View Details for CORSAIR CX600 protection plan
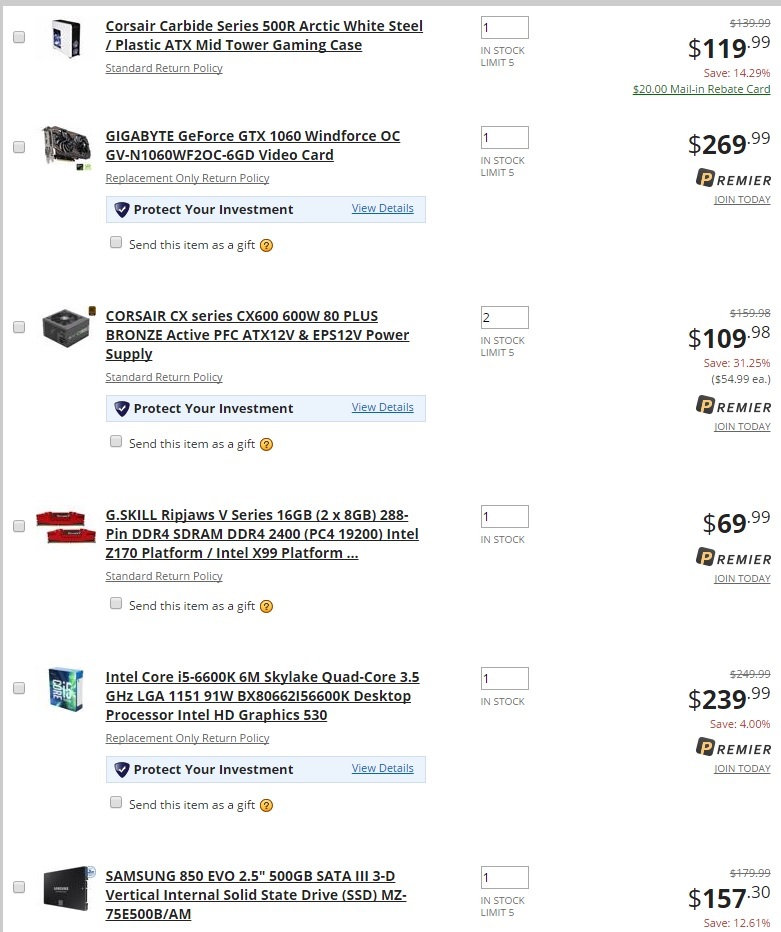The image size is (781, 932). pyautogui.click(x=382, y=407)
